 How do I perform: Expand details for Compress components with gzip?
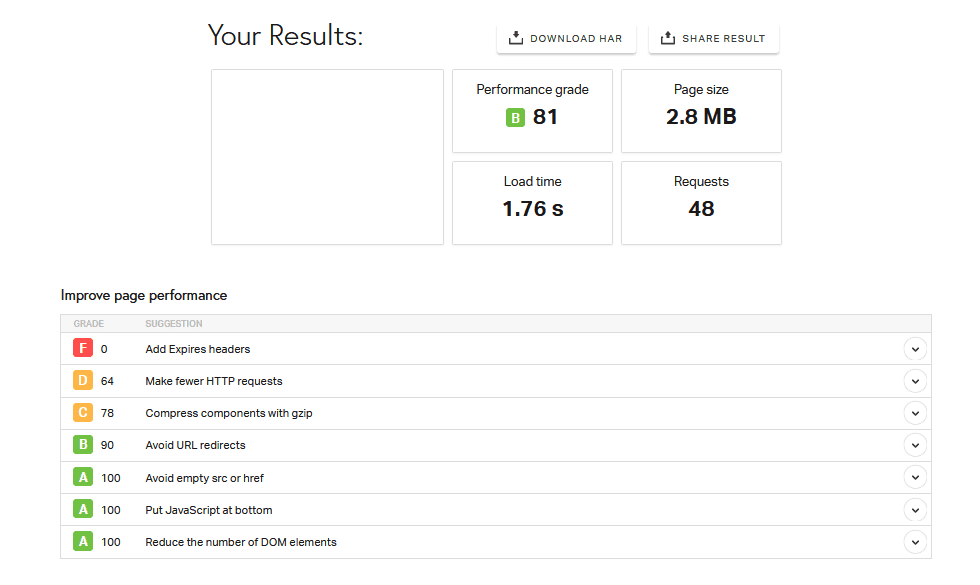[x=915, y=412]
